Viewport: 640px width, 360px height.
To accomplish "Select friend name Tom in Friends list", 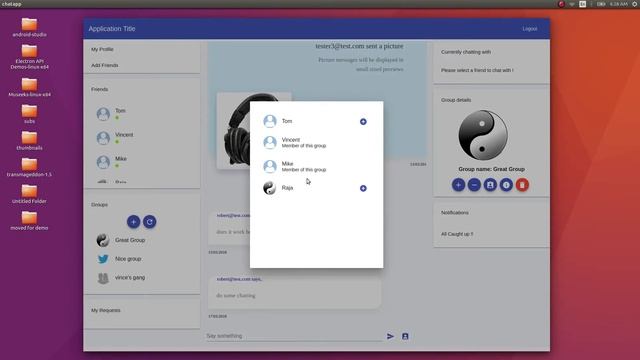I will click(120, 111).
